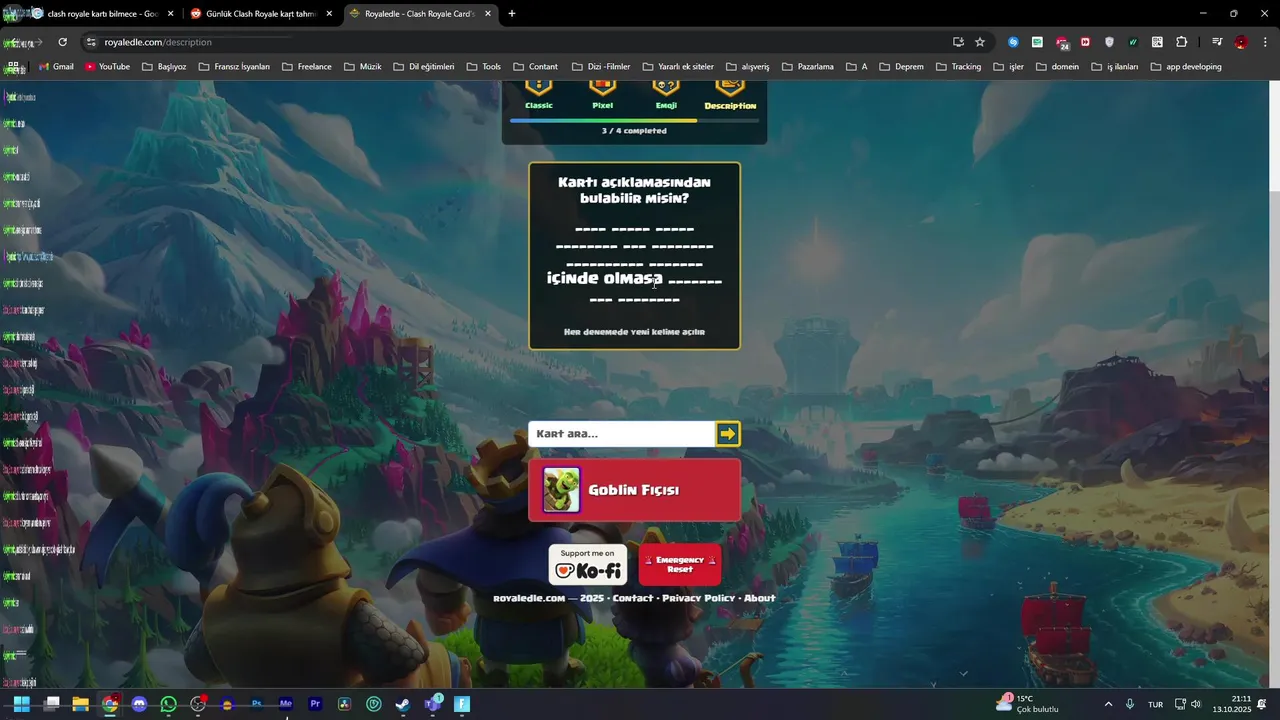Viewport: 1280px width, 720px height.
Task: Open the Tracking bookmark folder
Action: (958, 67)
